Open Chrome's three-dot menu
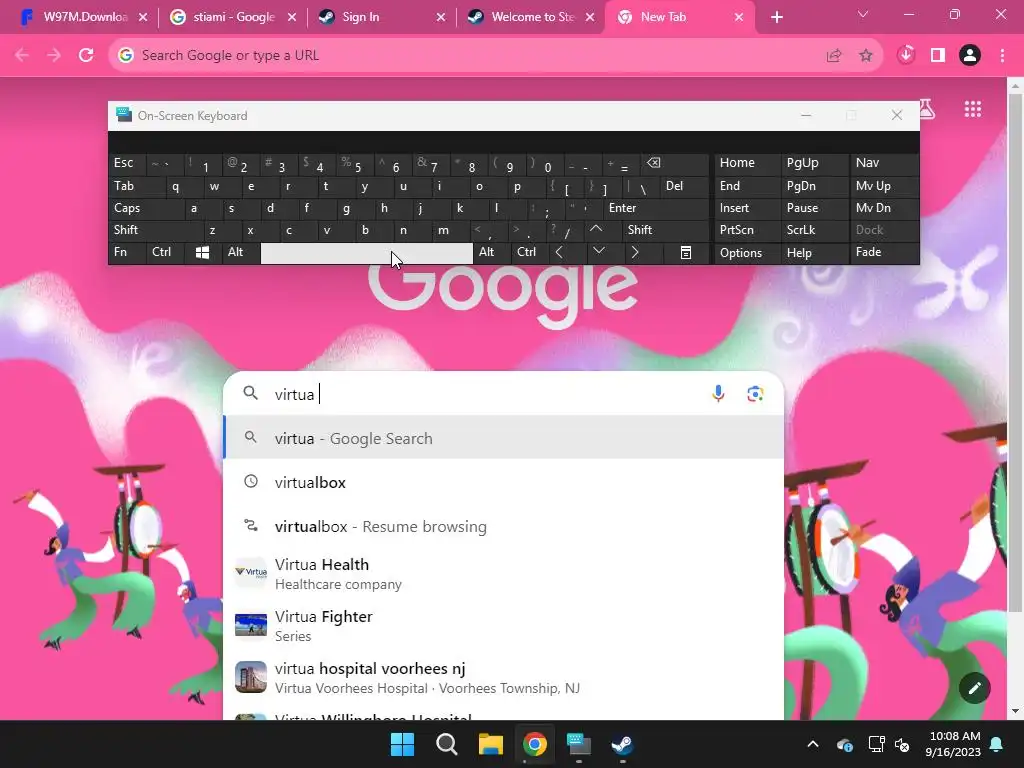1024x768 pixels. 1002,56
